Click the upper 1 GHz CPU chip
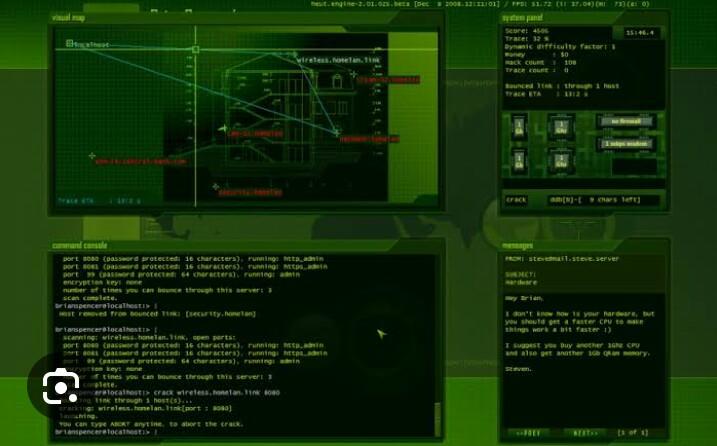The height and width of the screenshot is (446, 717). [x=561, y=127]
